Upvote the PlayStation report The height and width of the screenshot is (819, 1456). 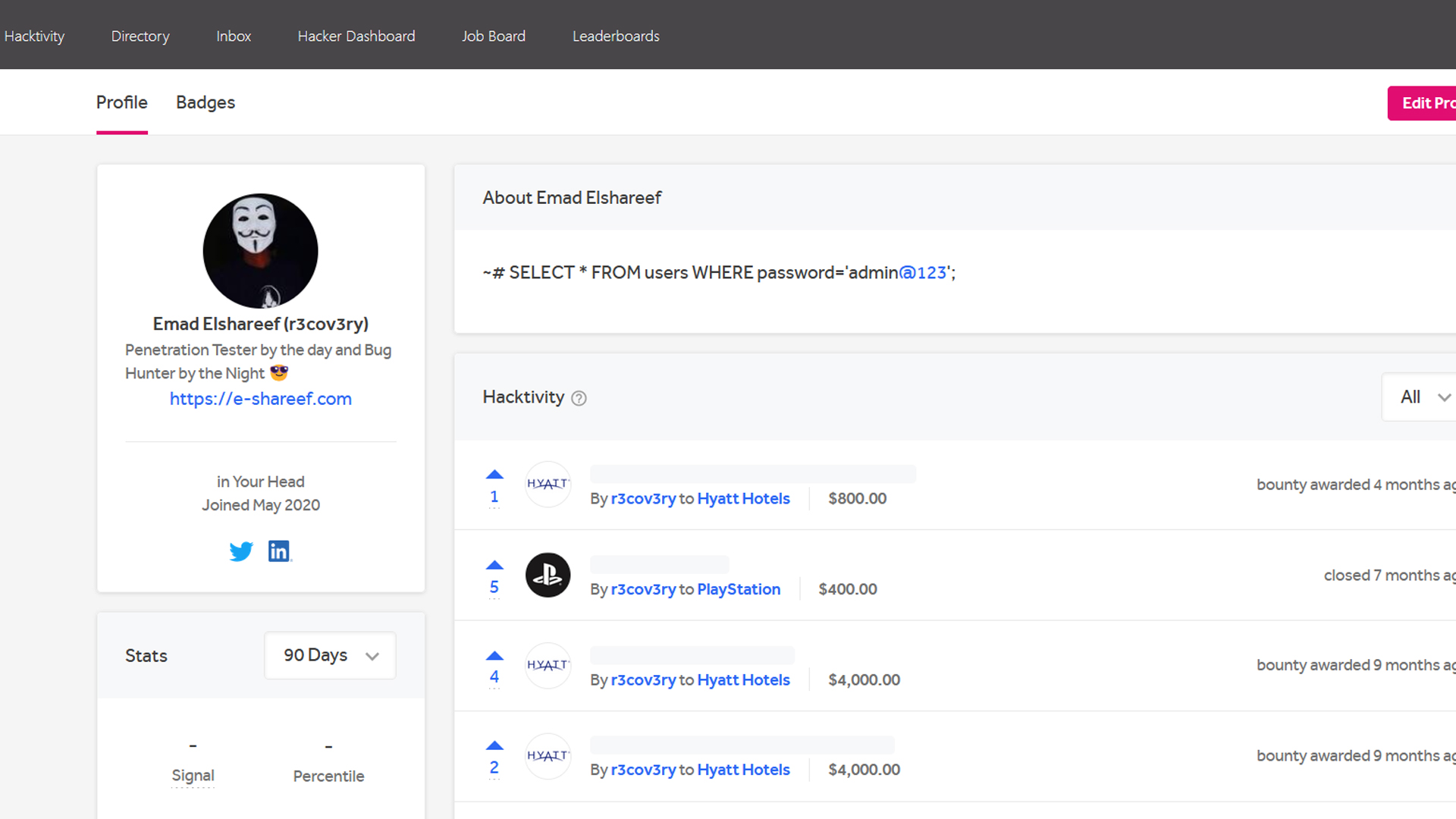(x=494, y=564)
